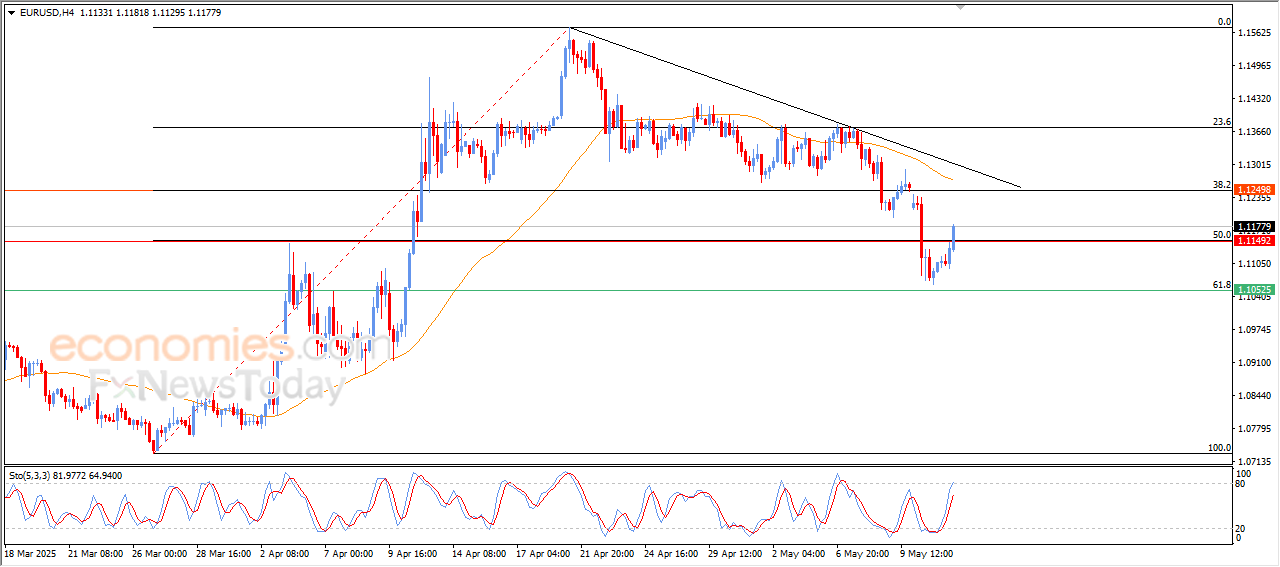
Task: Click the 7 Apr 00:00 date label
Action: tap(349, 552)
